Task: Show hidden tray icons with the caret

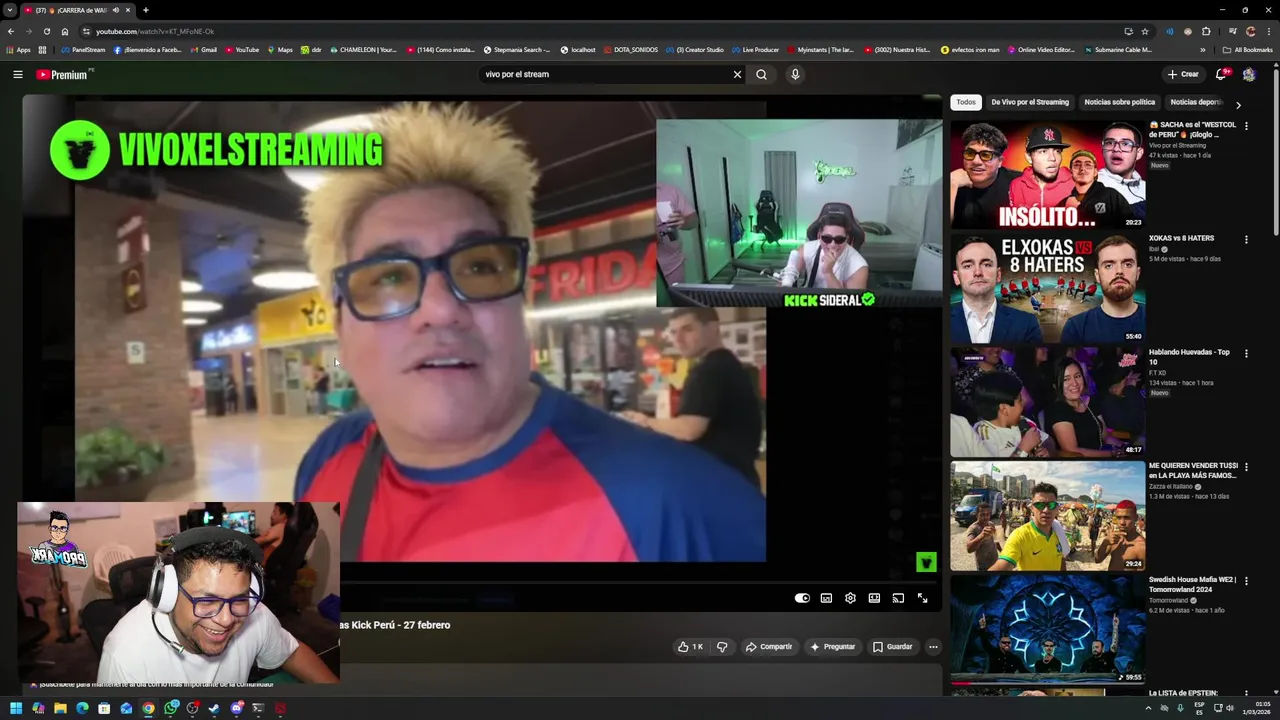Action: pos(1148,708)
